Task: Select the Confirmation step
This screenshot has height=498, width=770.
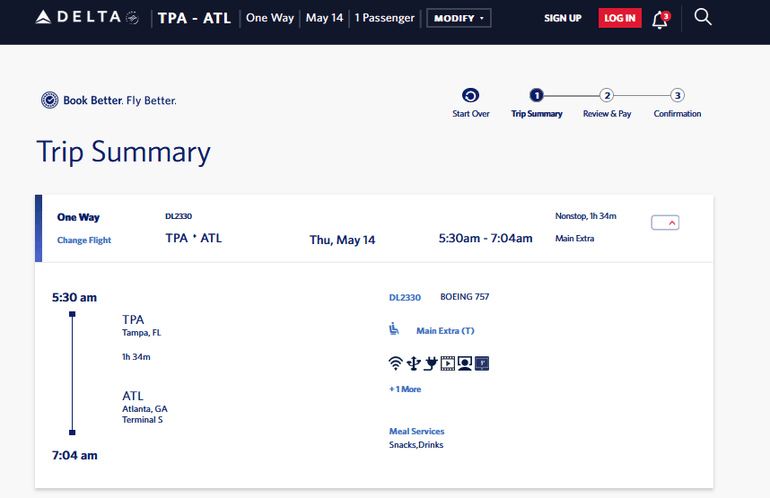Action: click(677, 96)
